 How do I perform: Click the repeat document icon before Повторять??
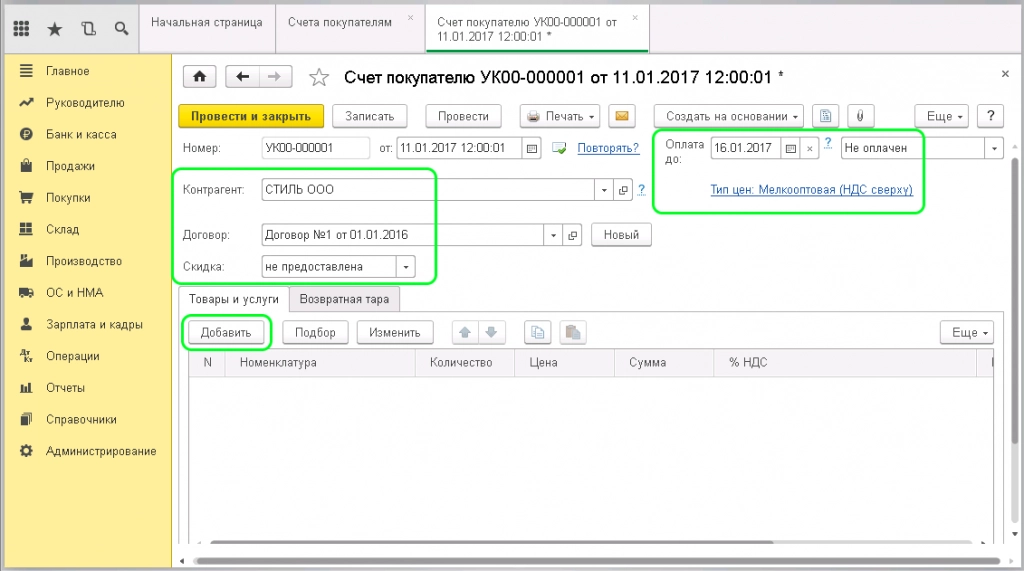(x=559, y=148)
